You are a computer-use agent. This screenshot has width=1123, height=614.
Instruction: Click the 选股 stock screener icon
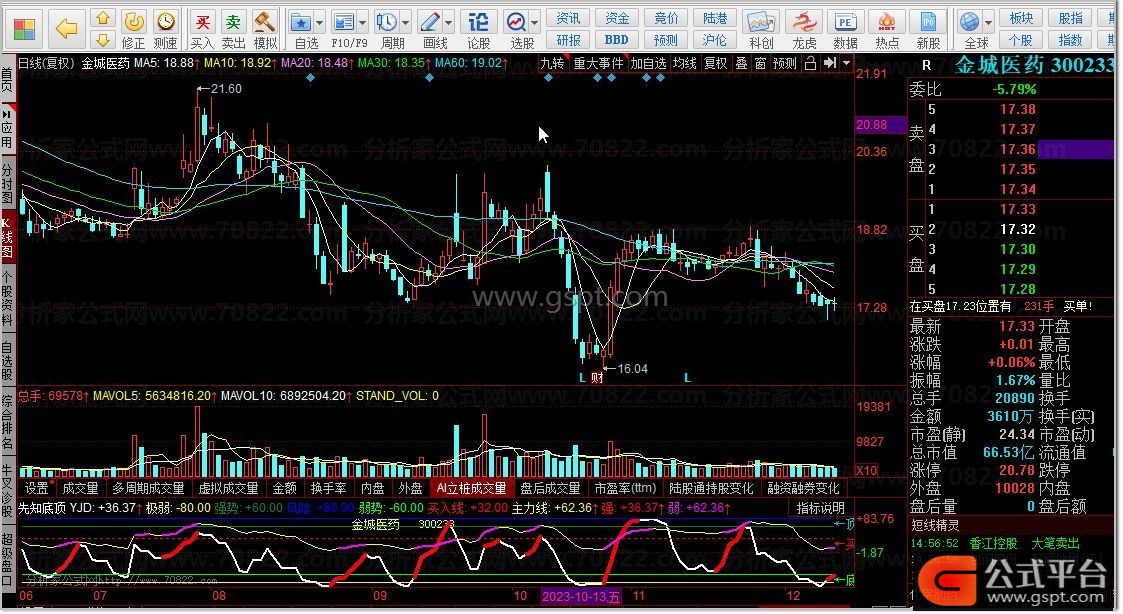coord(516,22)
